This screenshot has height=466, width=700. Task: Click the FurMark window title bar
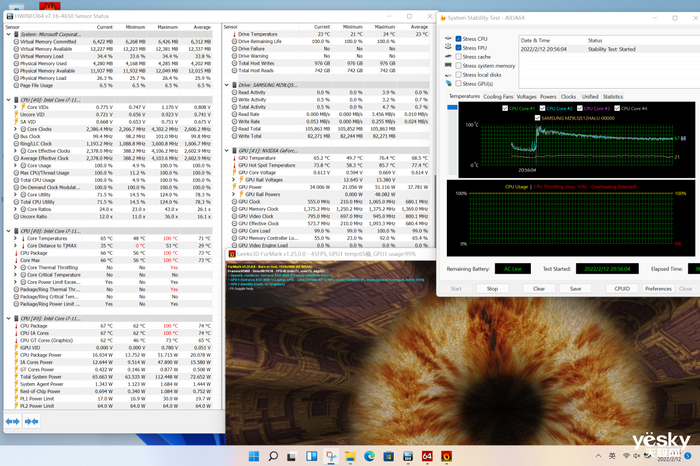(331, 254)
